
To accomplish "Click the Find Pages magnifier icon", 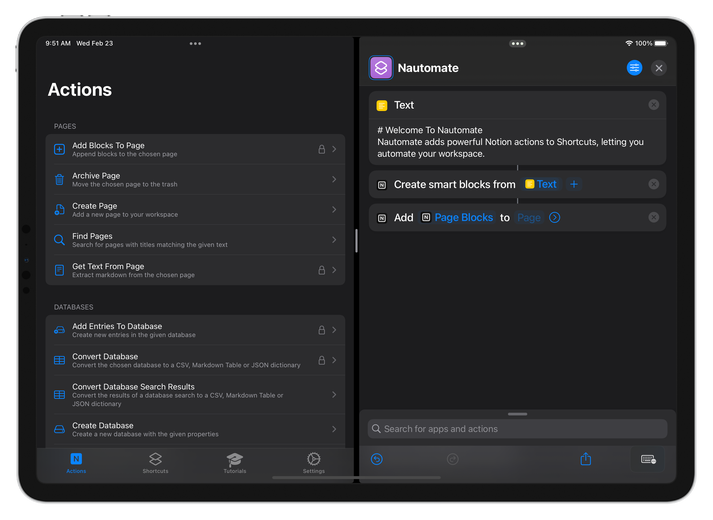I will point(59,240).
